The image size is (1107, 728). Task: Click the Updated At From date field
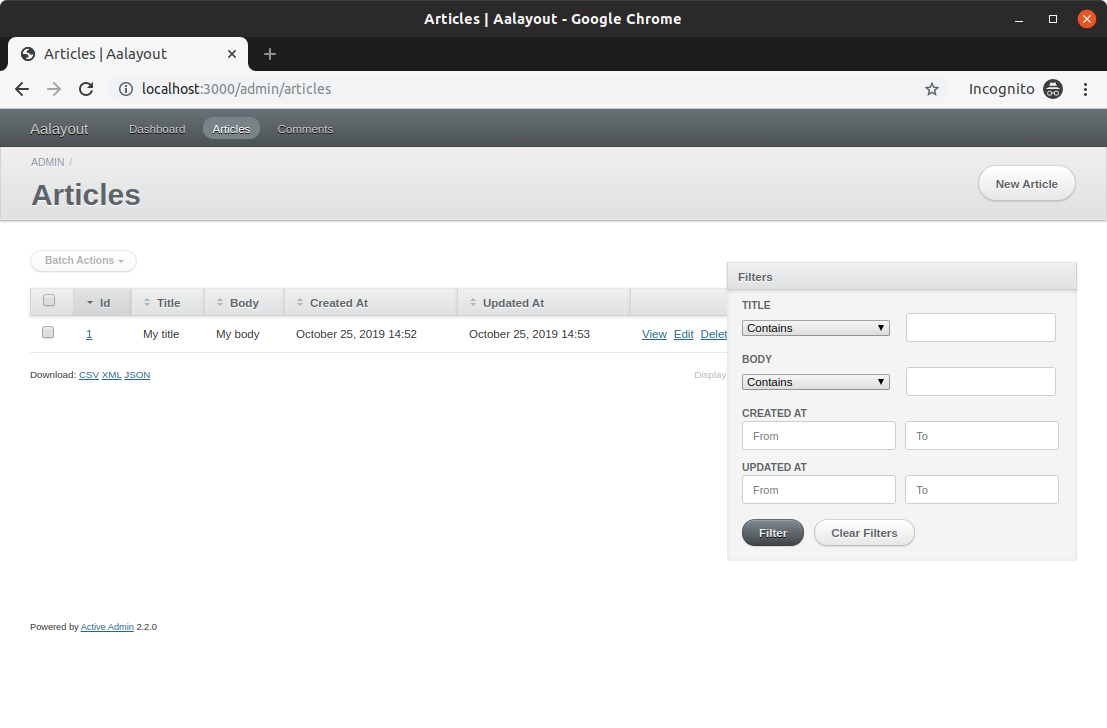tap(819, 489)
